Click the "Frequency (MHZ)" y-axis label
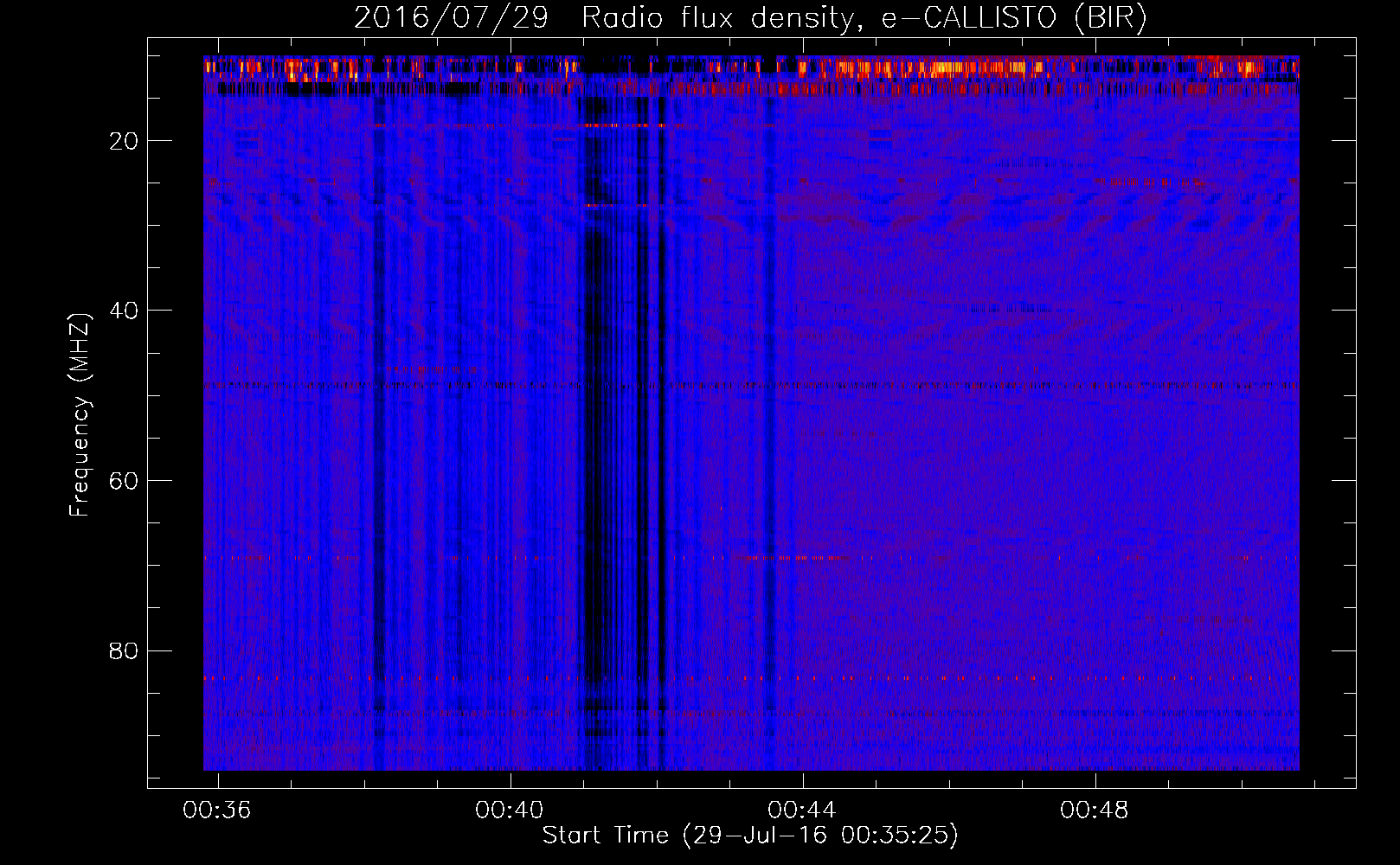Image resolution: width=1400 pixels, height=865 pixels. click(x=79, y=415)
